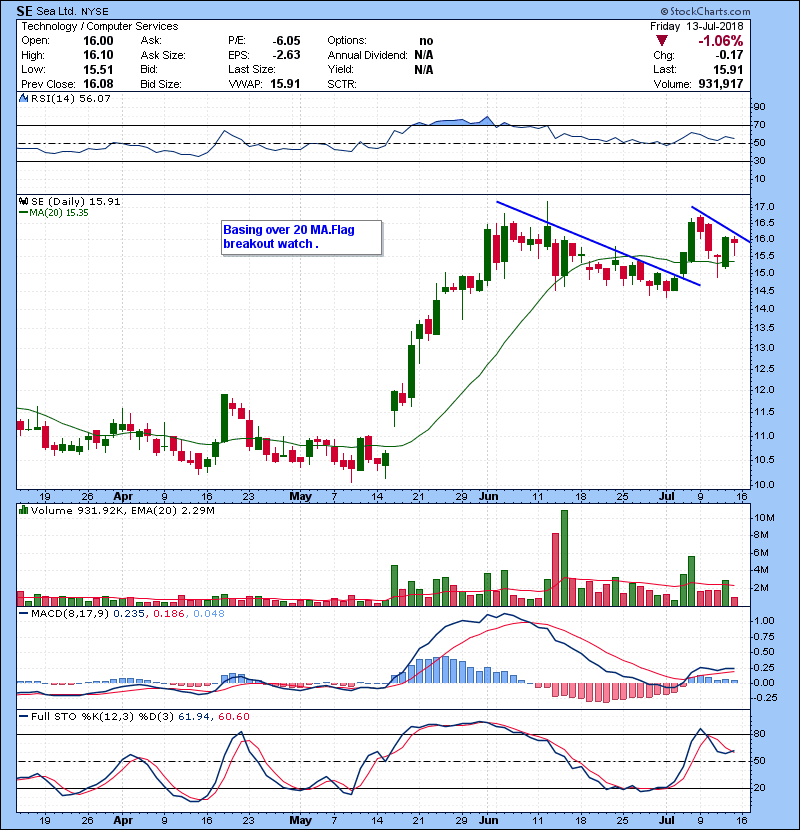Image resolution: width=800 pixels, height=830 pixels.
Task: Click the Yield label
Action: click(340, 69)
